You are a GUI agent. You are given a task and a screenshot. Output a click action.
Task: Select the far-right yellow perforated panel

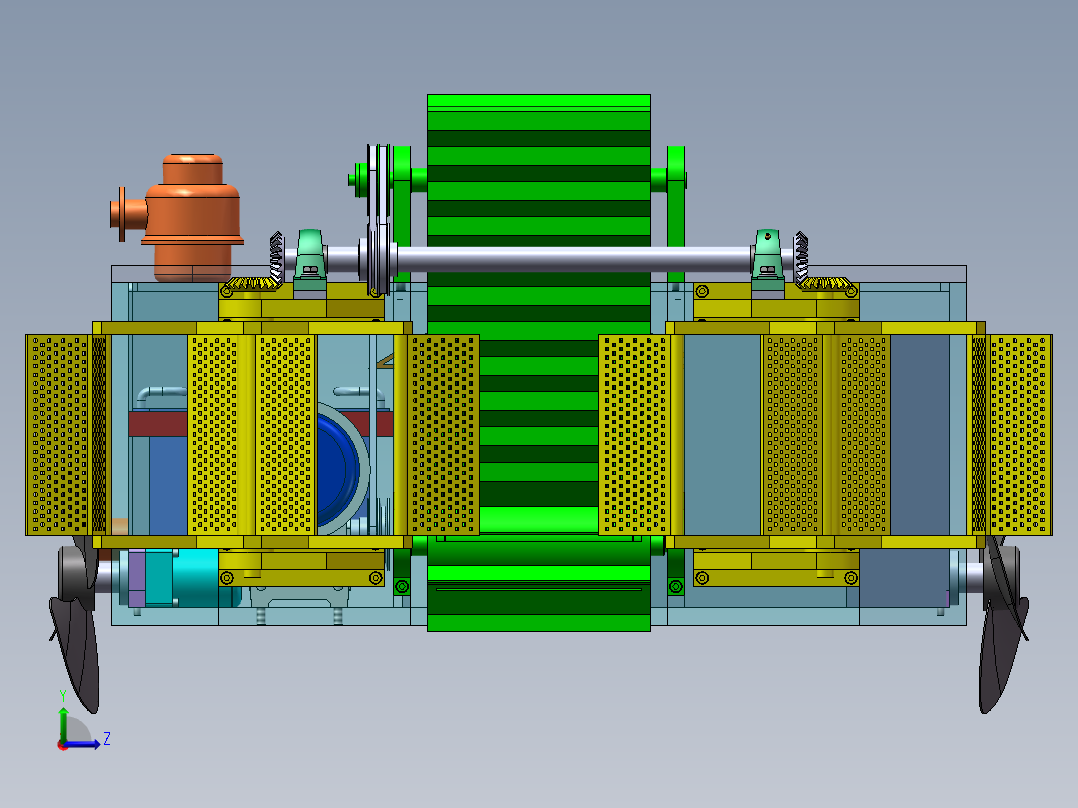tap(1020, 435)
